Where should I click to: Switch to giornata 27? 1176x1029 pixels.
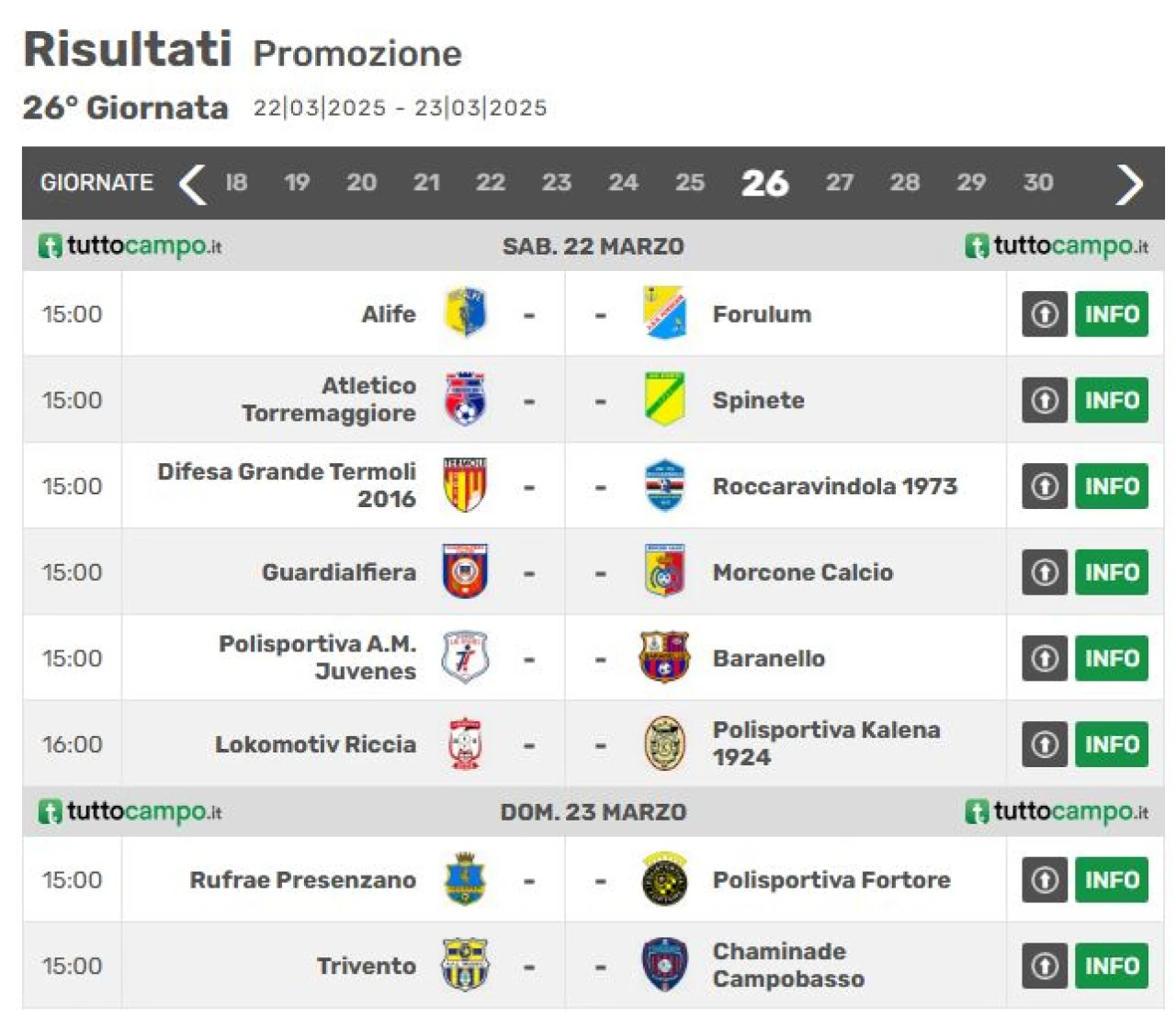[x=839, y=183]
